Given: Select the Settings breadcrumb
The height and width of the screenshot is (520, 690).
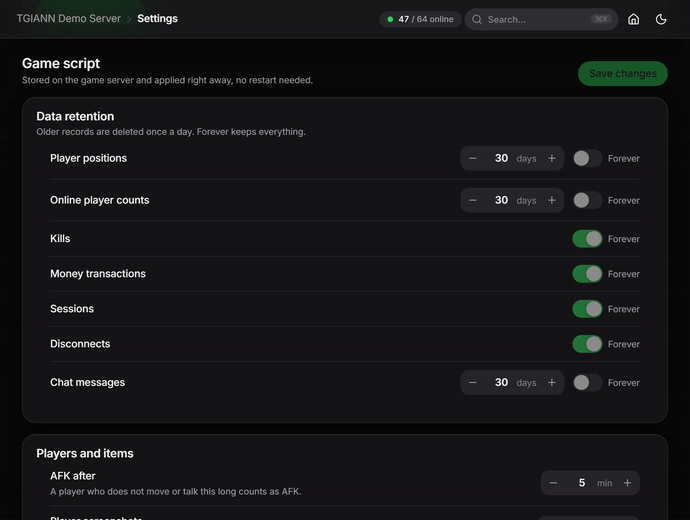Looking at the screenshot, I should point(158,18).
